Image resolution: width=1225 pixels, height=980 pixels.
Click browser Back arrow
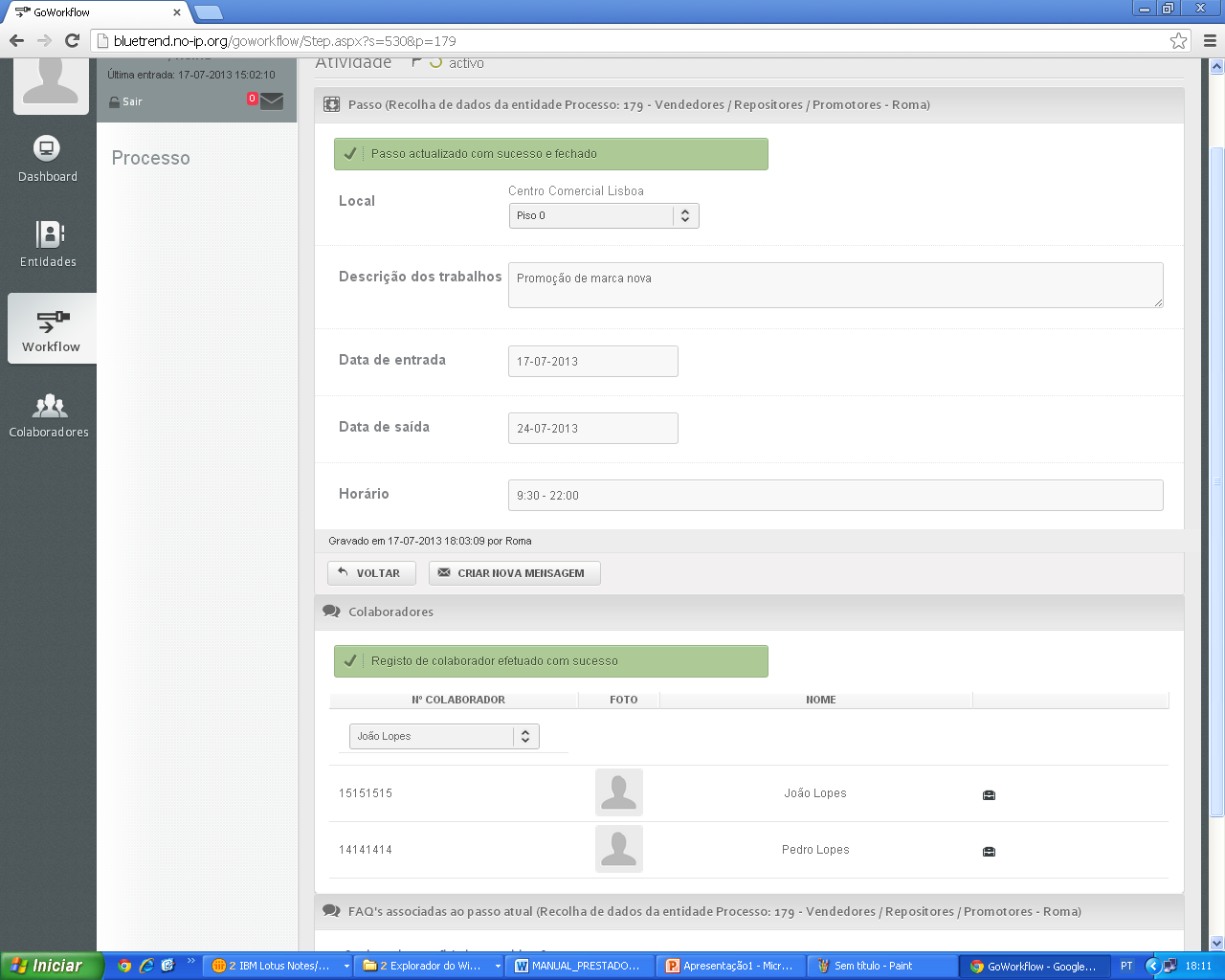pos(16,40)
